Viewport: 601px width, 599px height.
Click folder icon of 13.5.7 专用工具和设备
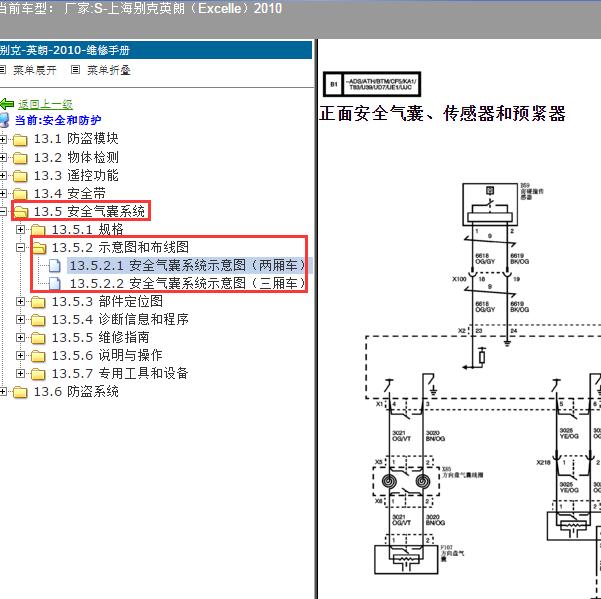(38, 374)
